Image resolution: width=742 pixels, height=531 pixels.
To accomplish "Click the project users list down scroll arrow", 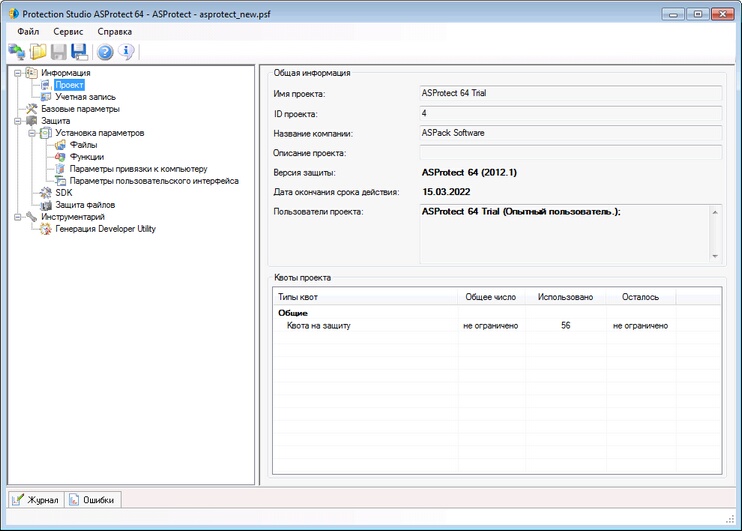I will pos(715,256).
